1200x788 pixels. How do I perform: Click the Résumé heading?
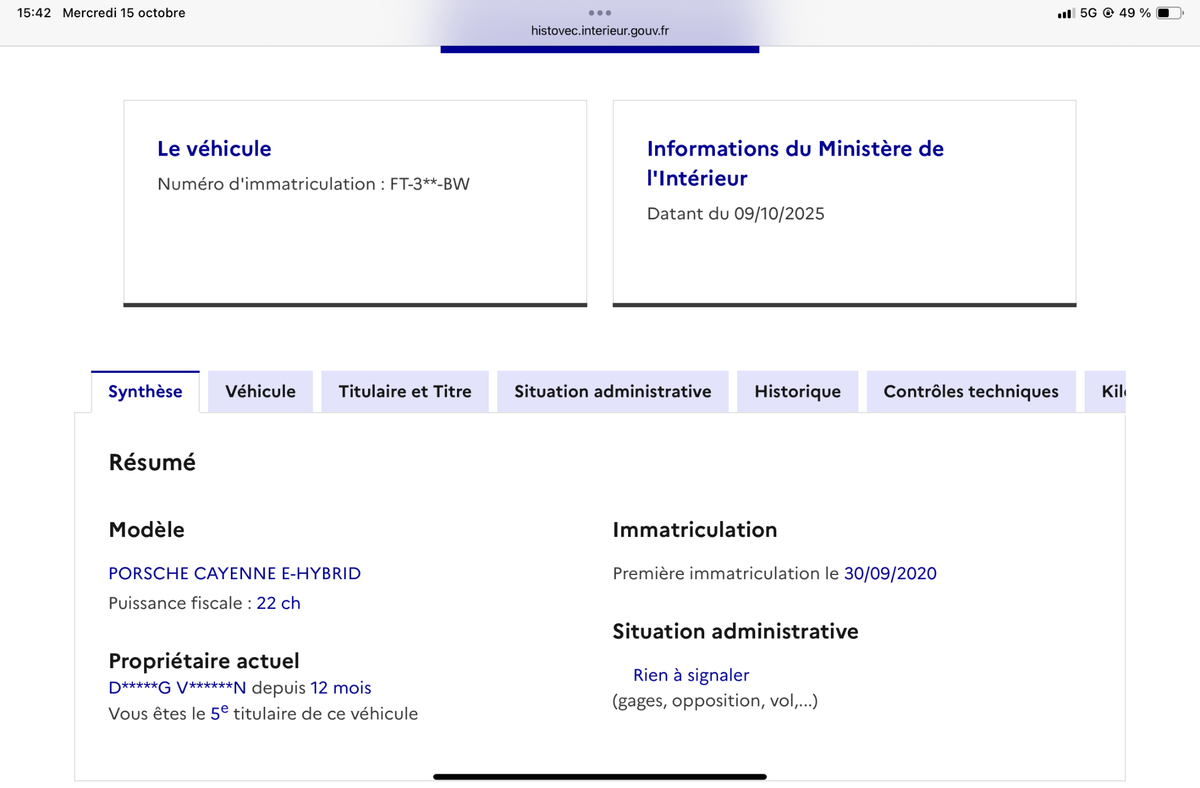coord(152,463)
